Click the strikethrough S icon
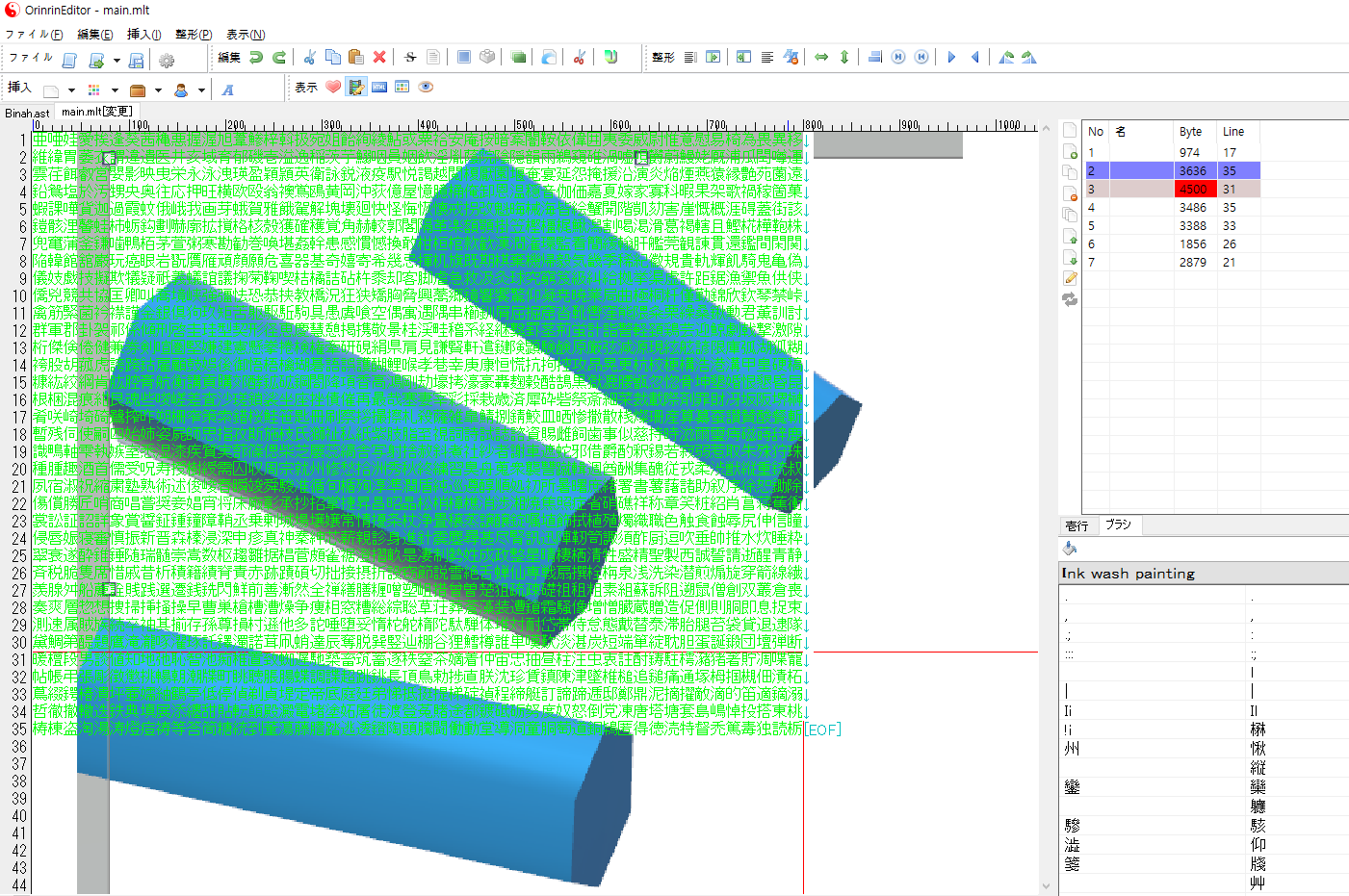 [x=410, y=58]
